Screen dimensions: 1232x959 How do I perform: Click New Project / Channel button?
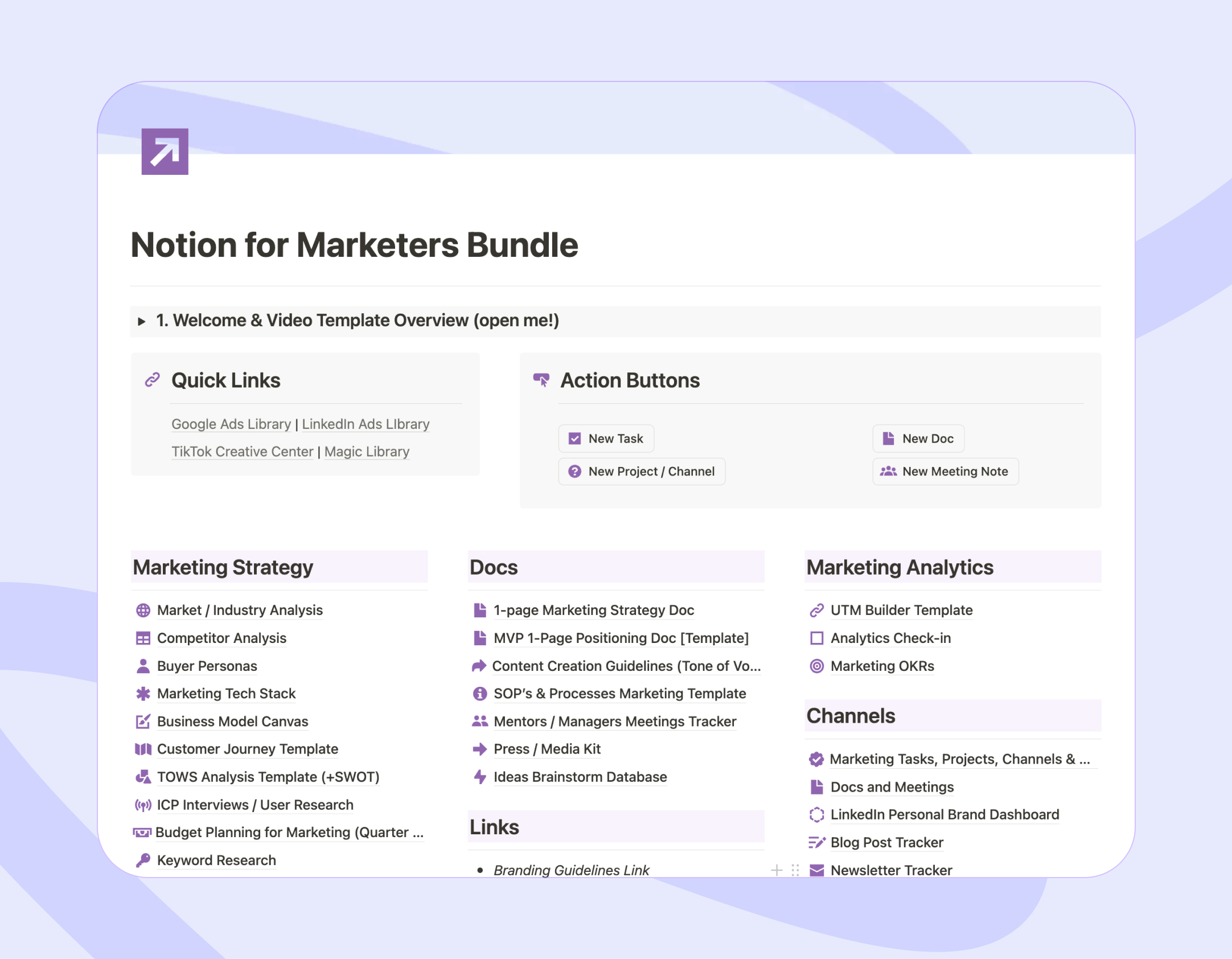click(x=642, y=472)
